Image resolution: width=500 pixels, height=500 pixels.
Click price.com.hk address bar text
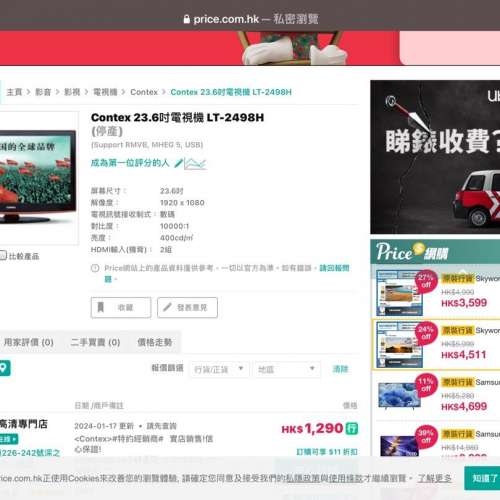coord(226,19)
